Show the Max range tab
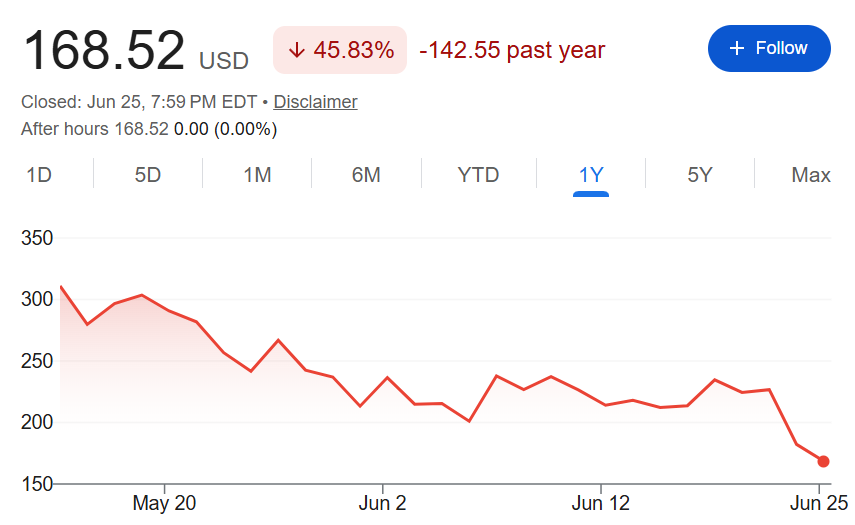 click(811, 175)
